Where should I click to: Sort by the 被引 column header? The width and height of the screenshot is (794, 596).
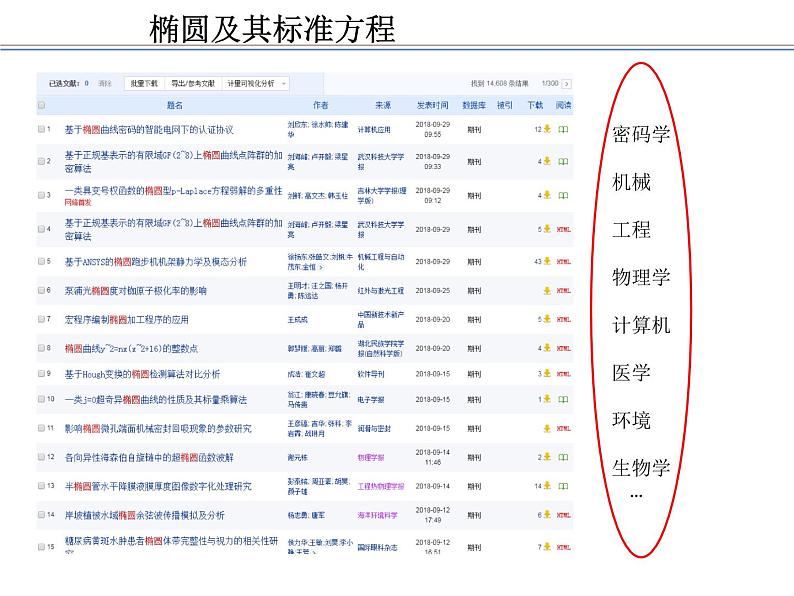(x=504, y=105)
